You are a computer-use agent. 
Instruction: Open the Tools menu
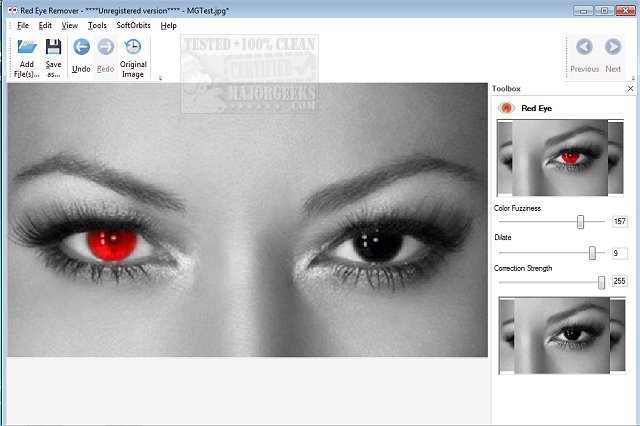(x=97, y=25)
